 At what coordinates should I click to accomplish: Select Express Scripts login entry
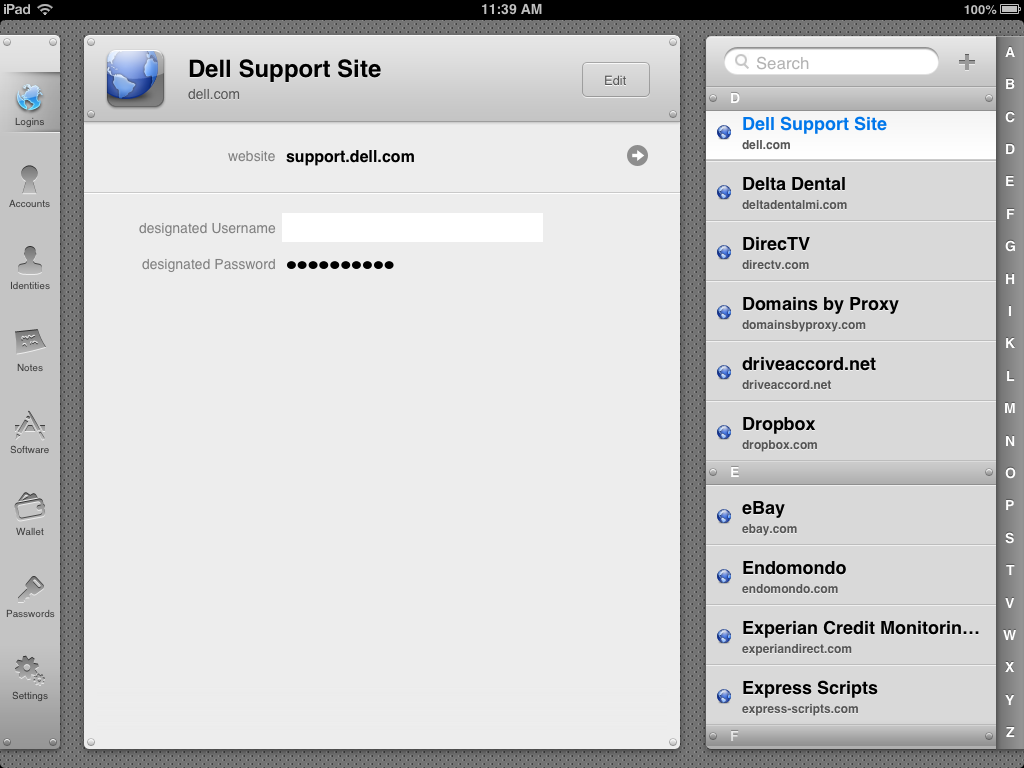coord(850,696)
